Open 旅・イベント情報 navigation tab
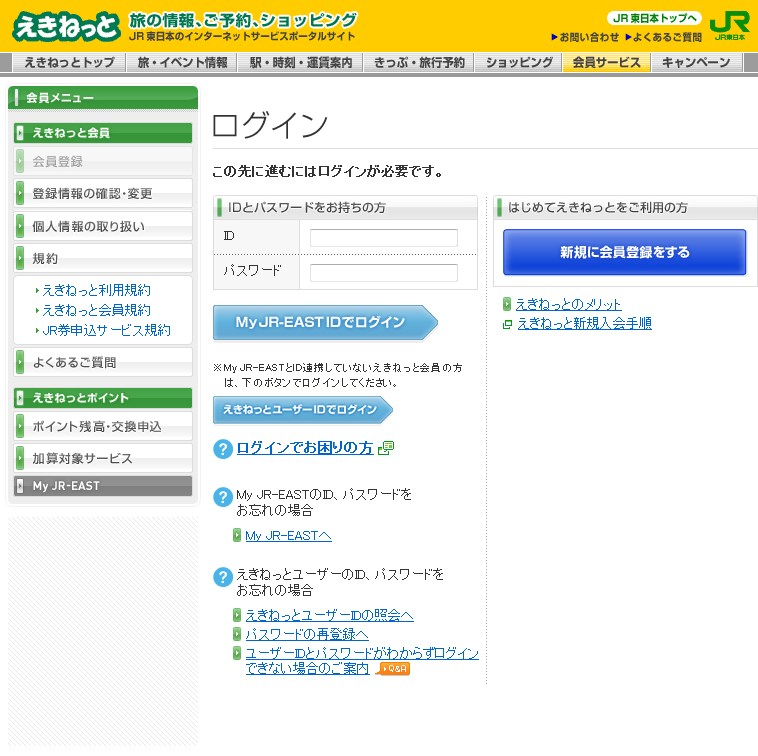758x756 pixels. coord(182,62)
